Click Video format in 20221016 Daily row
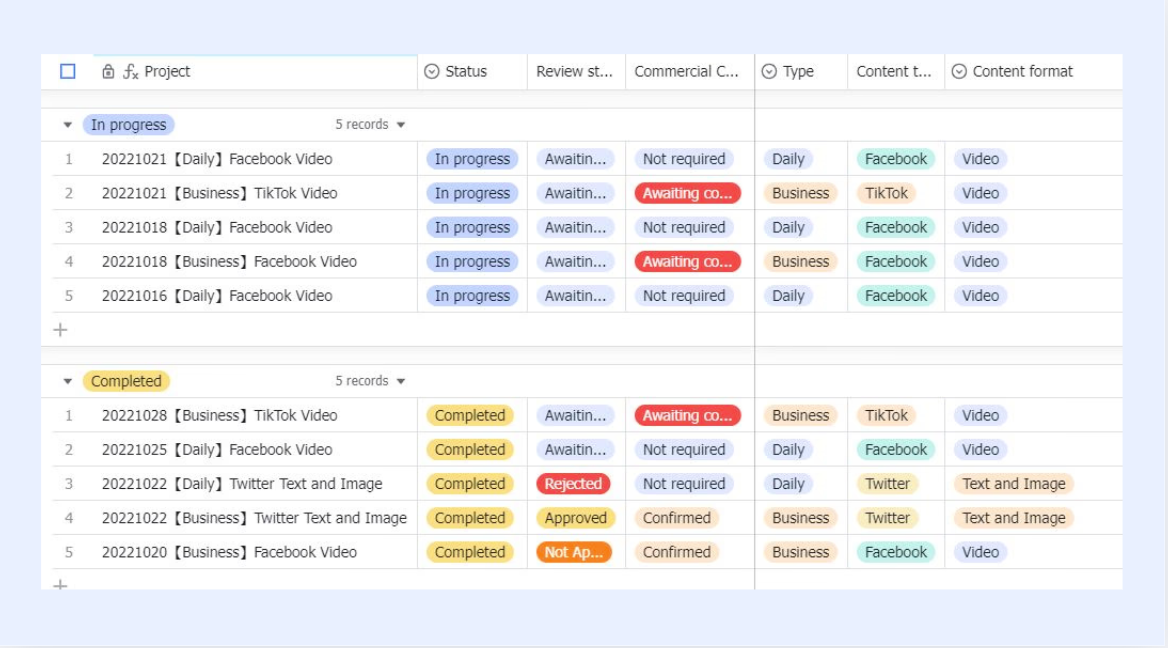Viewport: 1168px width, 648px height. point(980,296)
